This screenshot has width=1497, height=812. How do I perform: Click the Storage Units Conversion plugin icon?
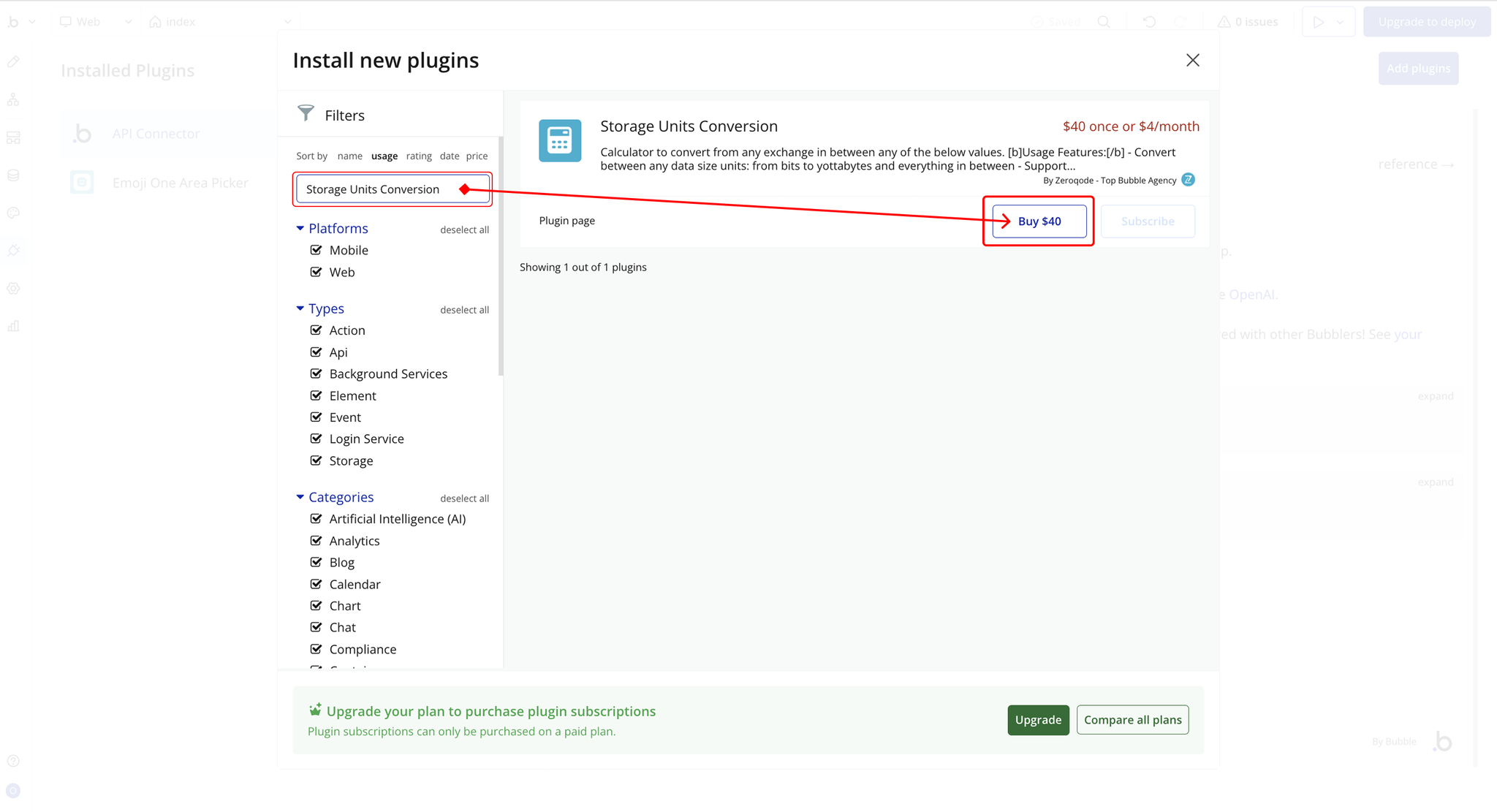point(560,140)
